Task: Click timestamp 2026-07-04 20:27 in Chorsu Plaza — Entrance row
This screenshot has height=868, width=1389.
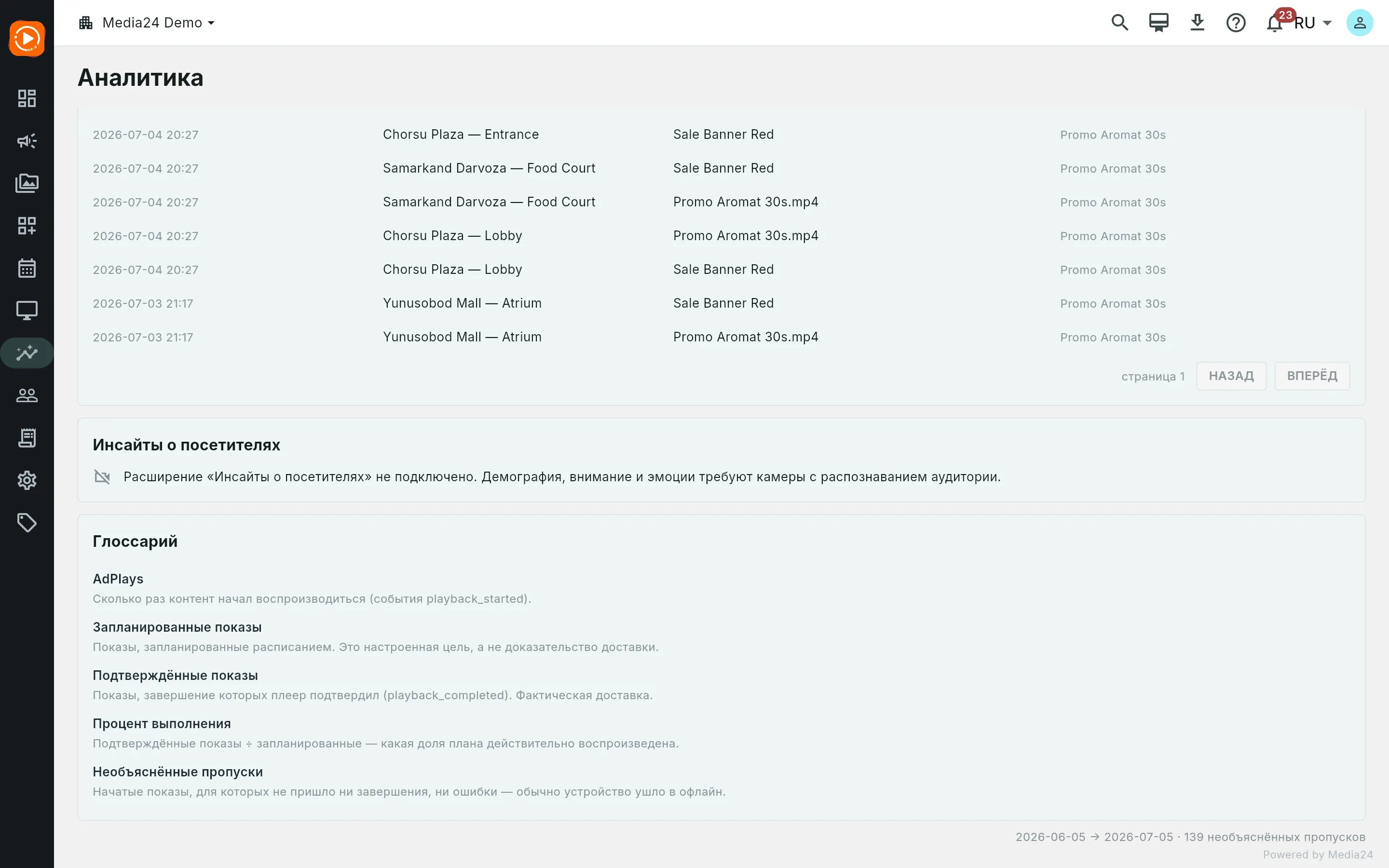Action: pyautogui.click(x=146, y=135)
